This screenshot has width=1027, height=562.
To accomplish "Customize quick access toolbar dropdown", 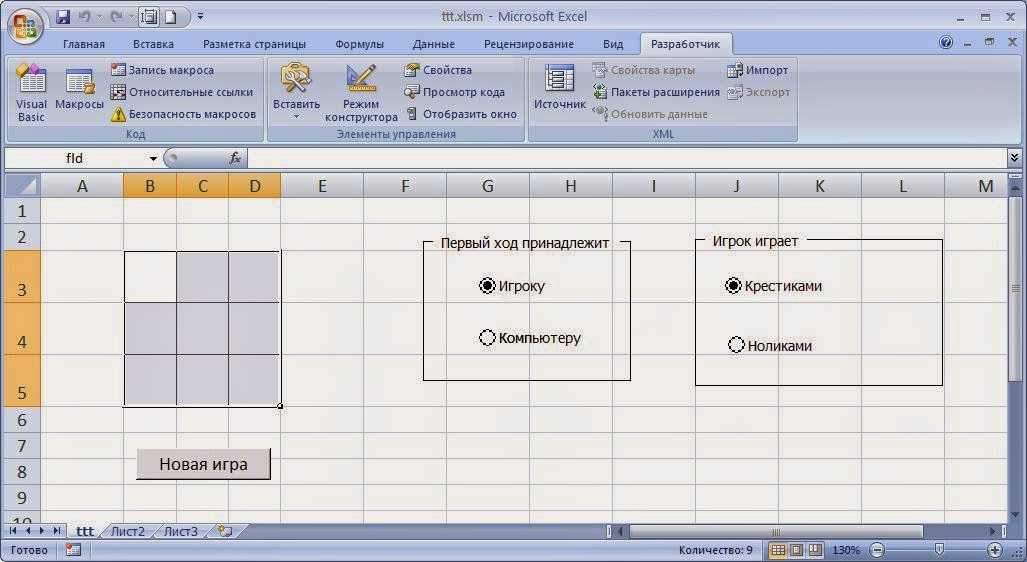I will pos(200,17).
